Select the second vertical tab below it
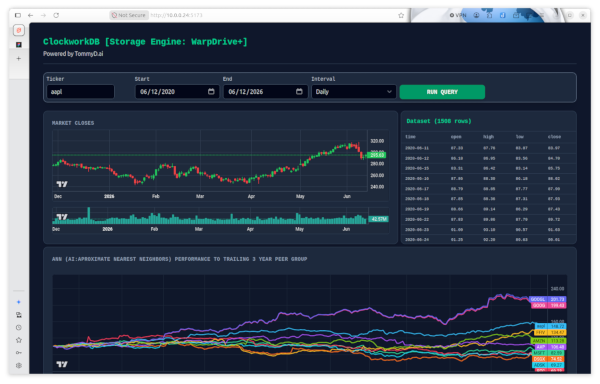Viewport: 600px width, 384px height. (x=19, y=45)
